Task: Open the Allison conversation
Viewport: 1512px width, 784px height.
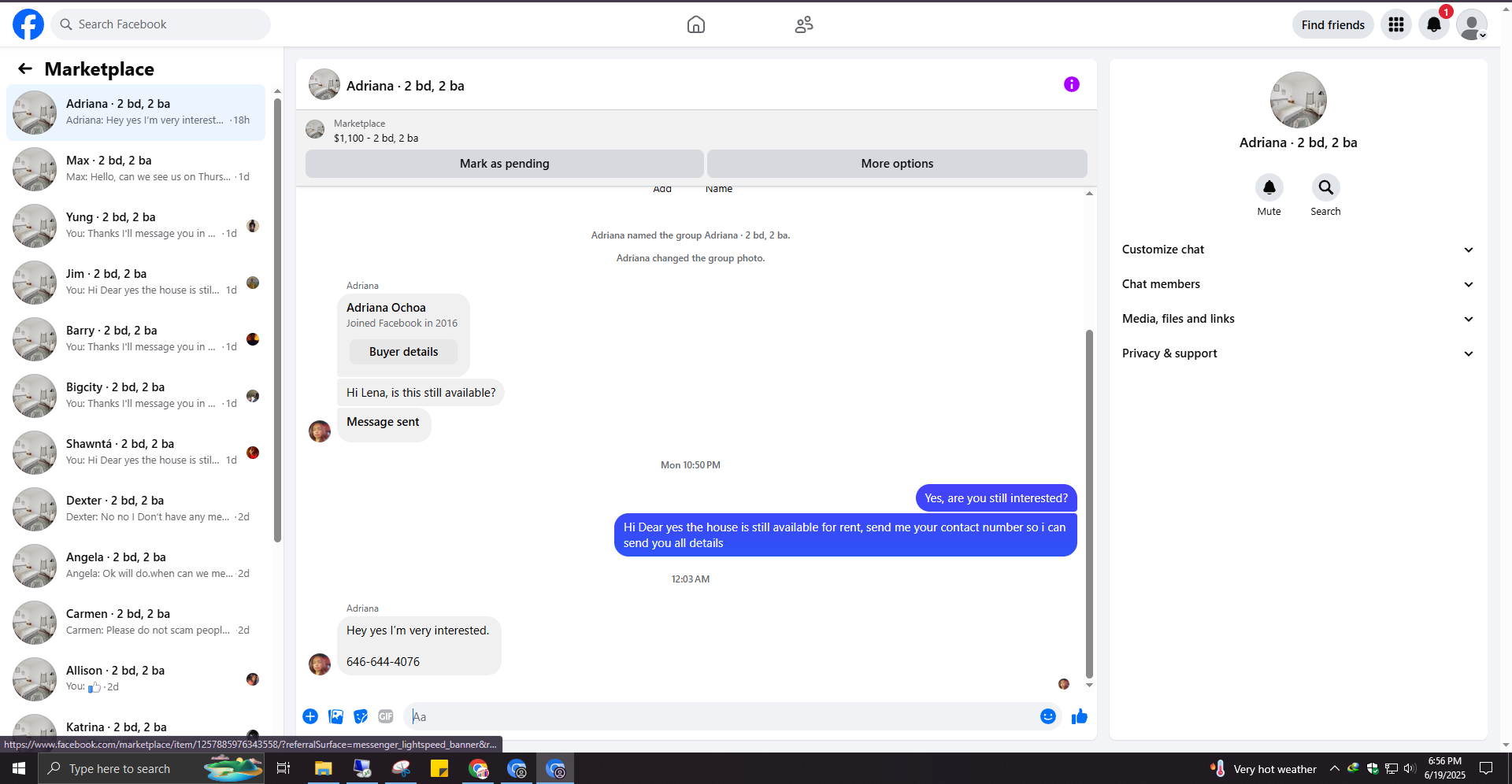Action: [136, 679]
